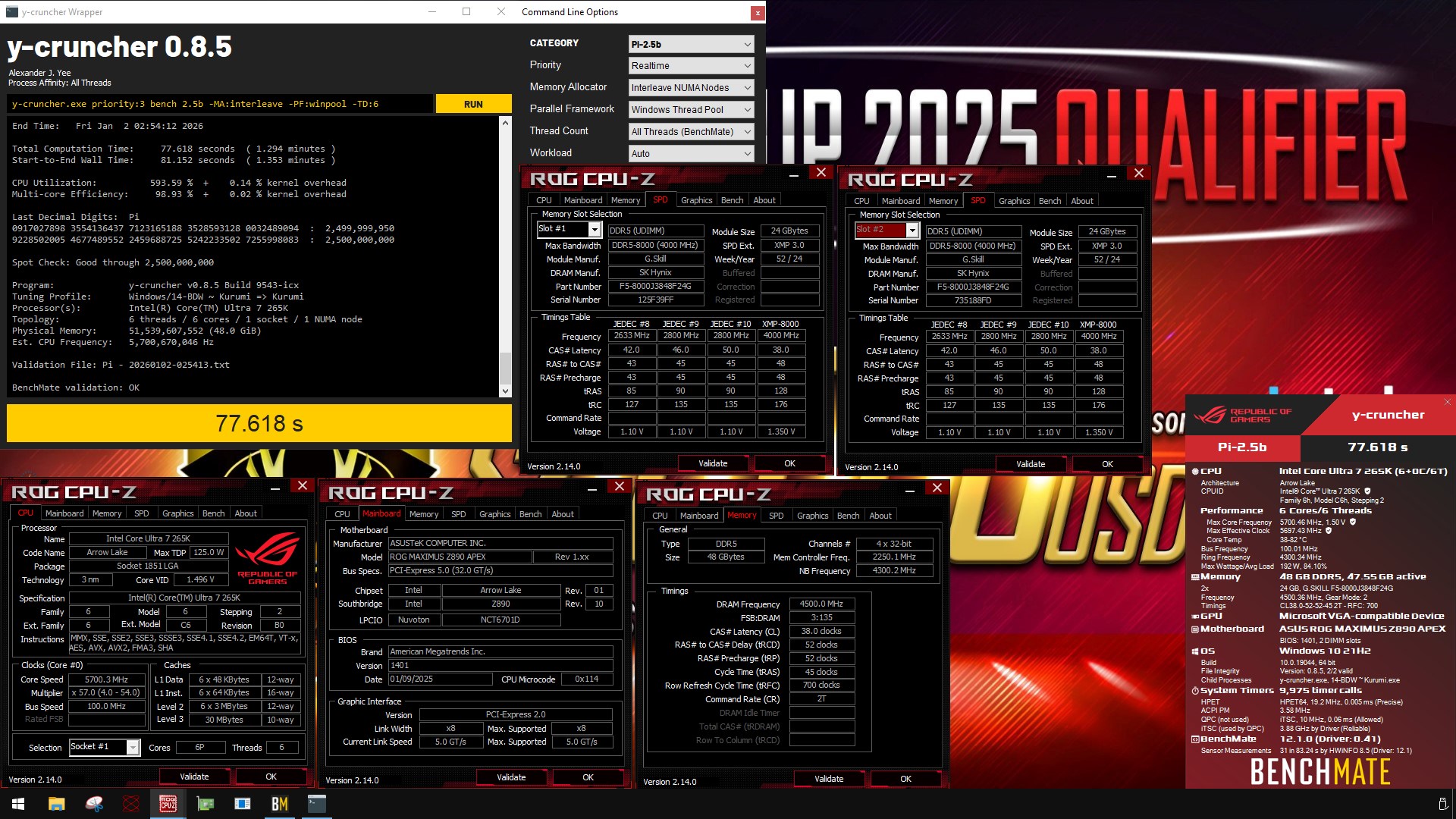Switch to ROG CPU-Z via taskbar icon
The height and width of the screenshot is (819, 1456).
tap(168, 804)
